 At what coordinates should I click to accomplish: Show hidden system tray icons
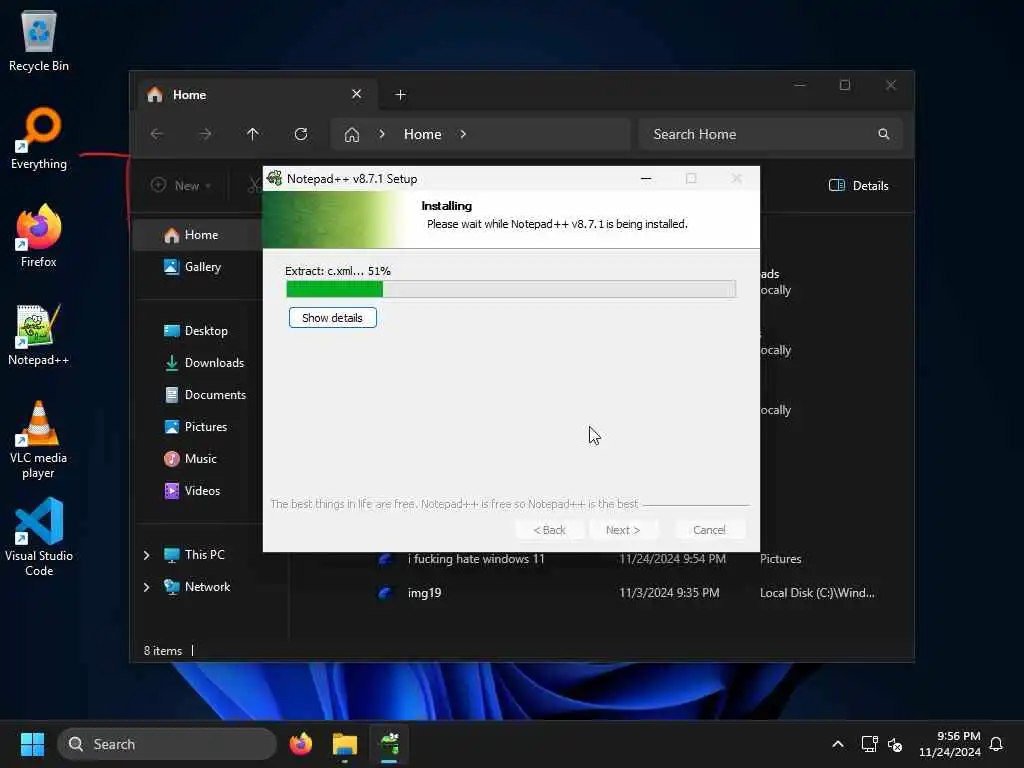837,744
